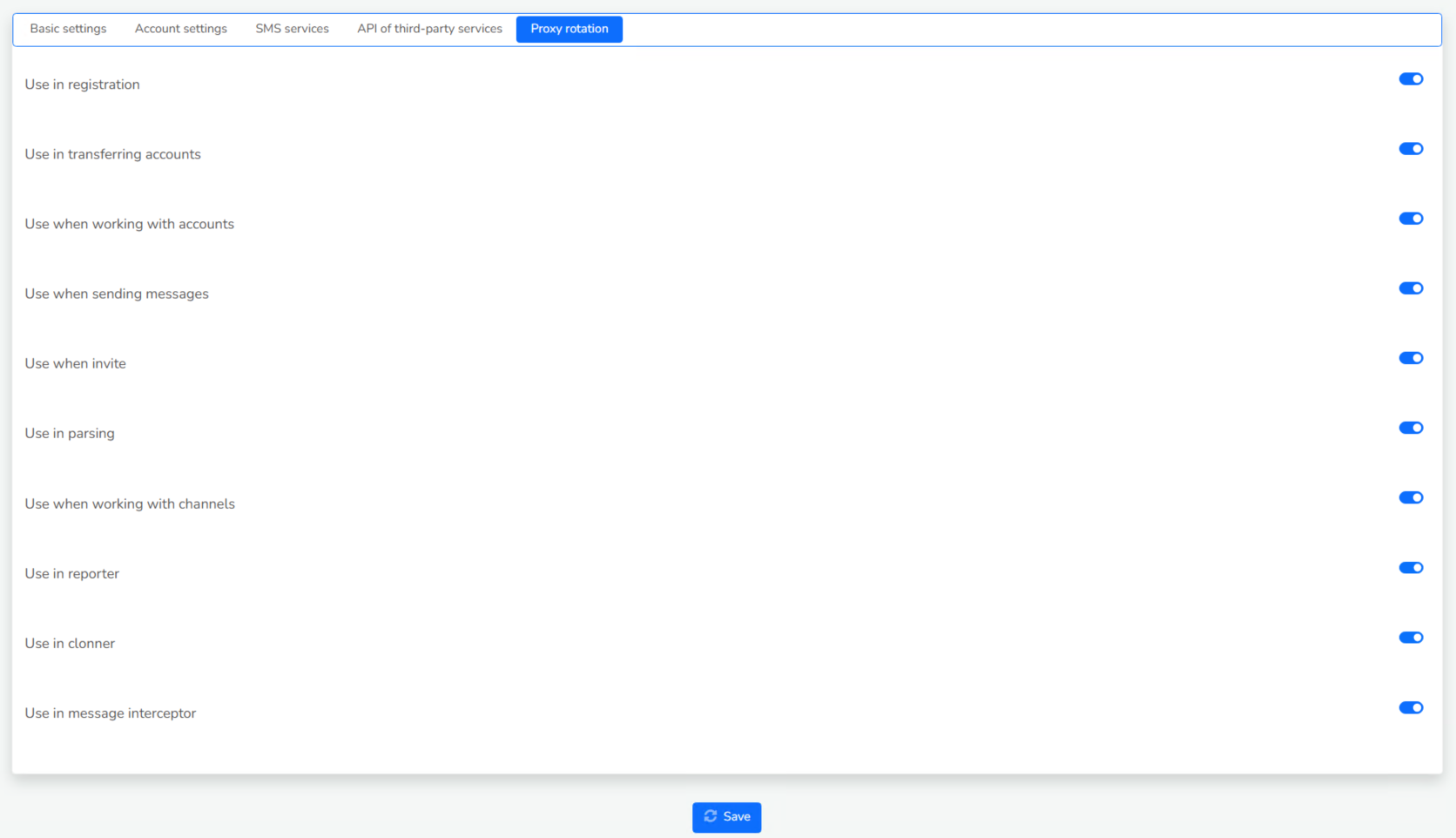Disable Use in reporter toggle
Image resolution: width=1456 pixels, height=838 pixels.
[1411, 568]
